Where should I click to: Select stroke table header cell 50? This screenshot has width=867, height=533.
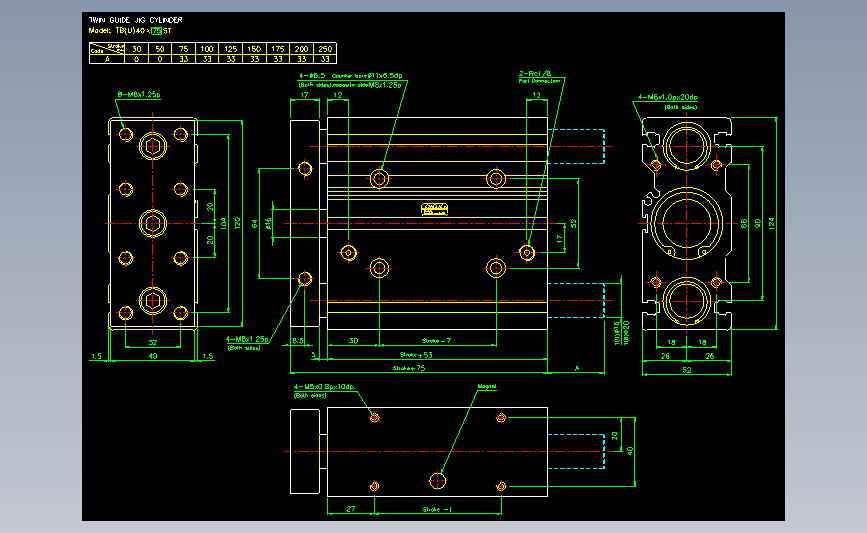pos(160,49)
